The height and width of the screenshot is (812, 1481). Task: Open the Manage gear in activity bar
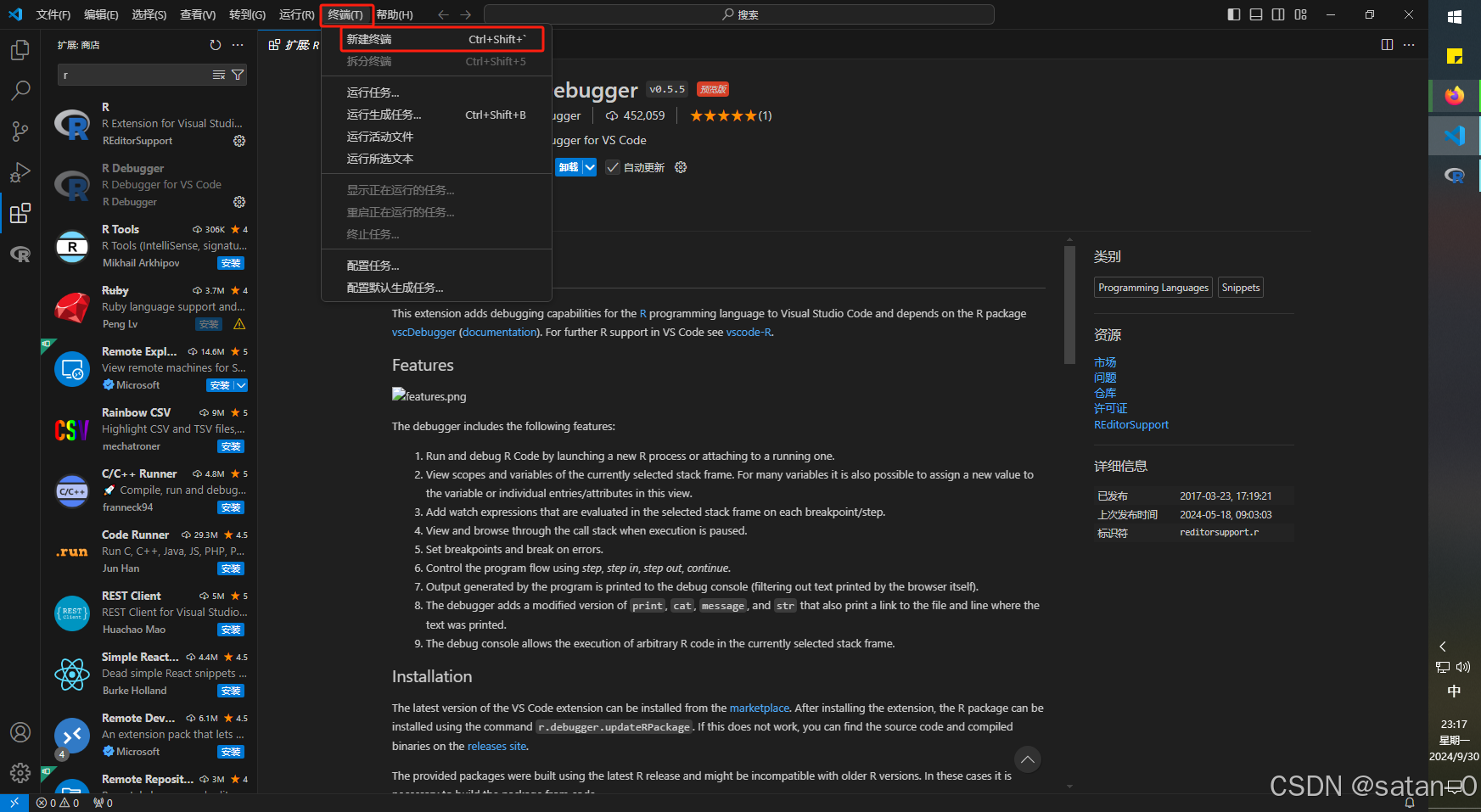pyautogui.click(x=20, y=773)
